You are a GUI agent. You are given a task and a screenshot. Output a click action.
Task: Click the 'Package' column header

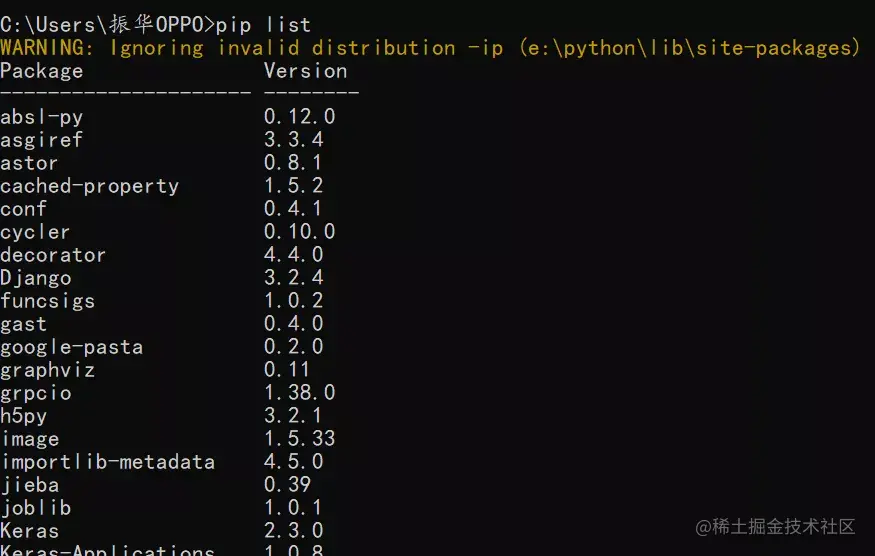click(x=42, y=71)
